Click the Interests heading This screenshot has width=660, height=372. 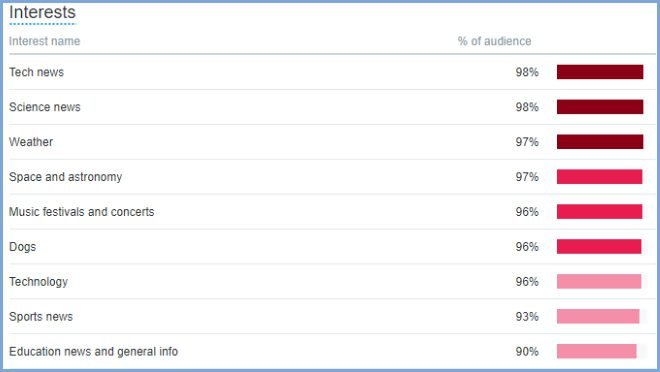(43, 12)
